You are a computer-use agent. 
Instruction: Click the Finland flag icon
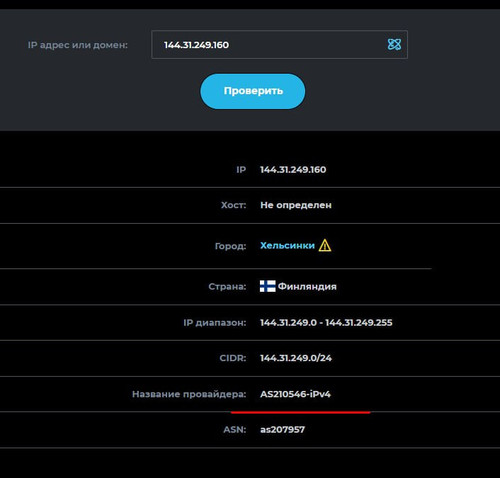268,286
